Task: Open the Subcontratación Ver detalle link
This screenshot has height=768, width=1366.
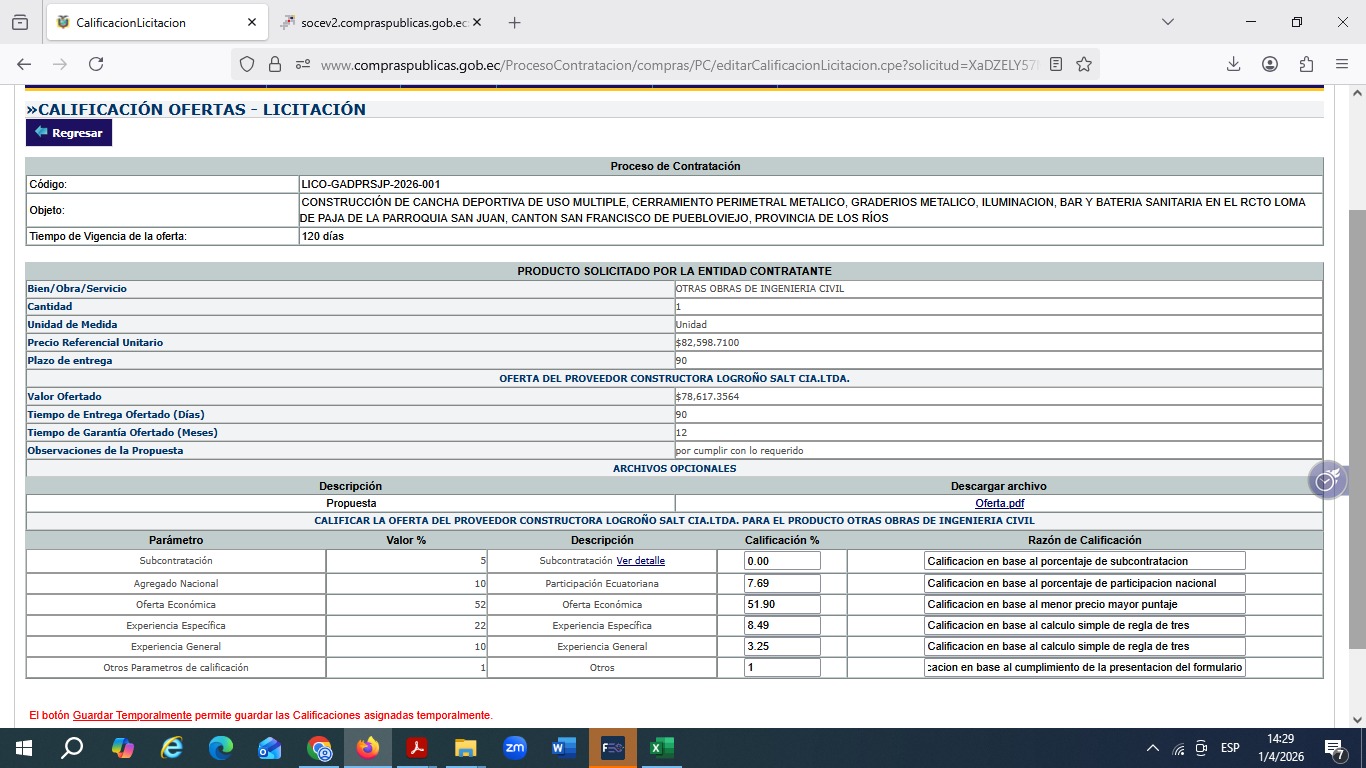Action: 640,561
